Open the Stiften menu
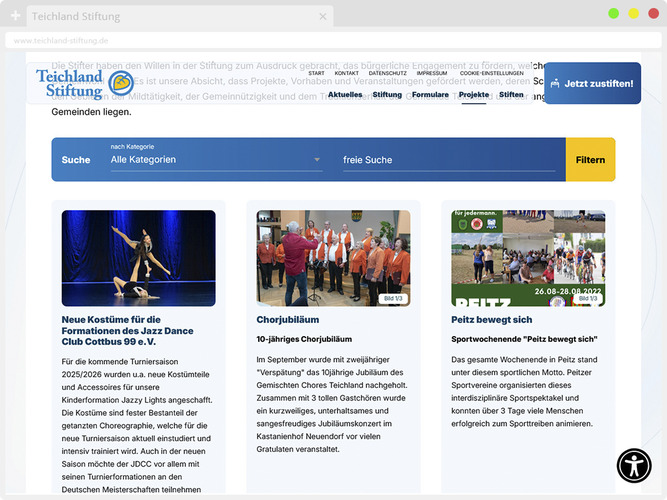Image resolution: width=667 pixels, height=500 pixels. click(x=511, y=94)
